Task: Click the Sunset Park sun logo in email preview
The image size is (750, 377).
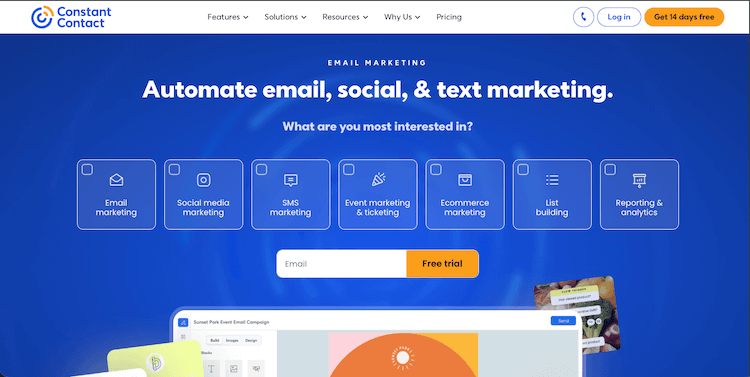Action: pyautogui.click(x=403, y=358)
